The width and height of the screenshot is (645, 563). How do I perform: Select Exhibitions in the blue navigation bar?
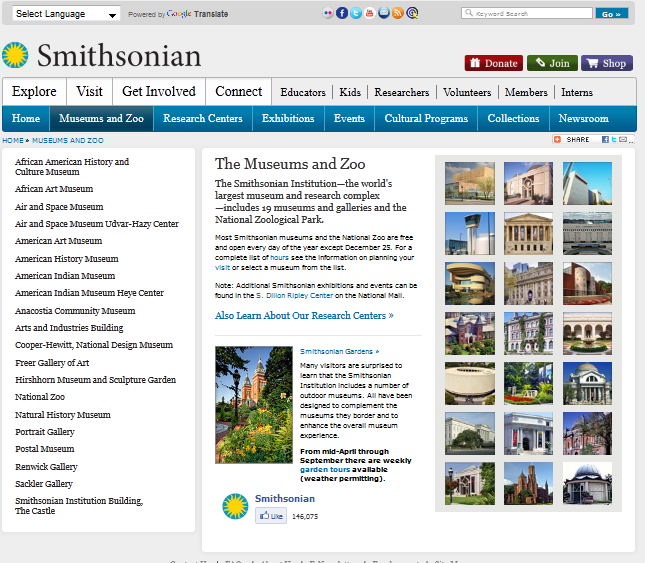288,118
